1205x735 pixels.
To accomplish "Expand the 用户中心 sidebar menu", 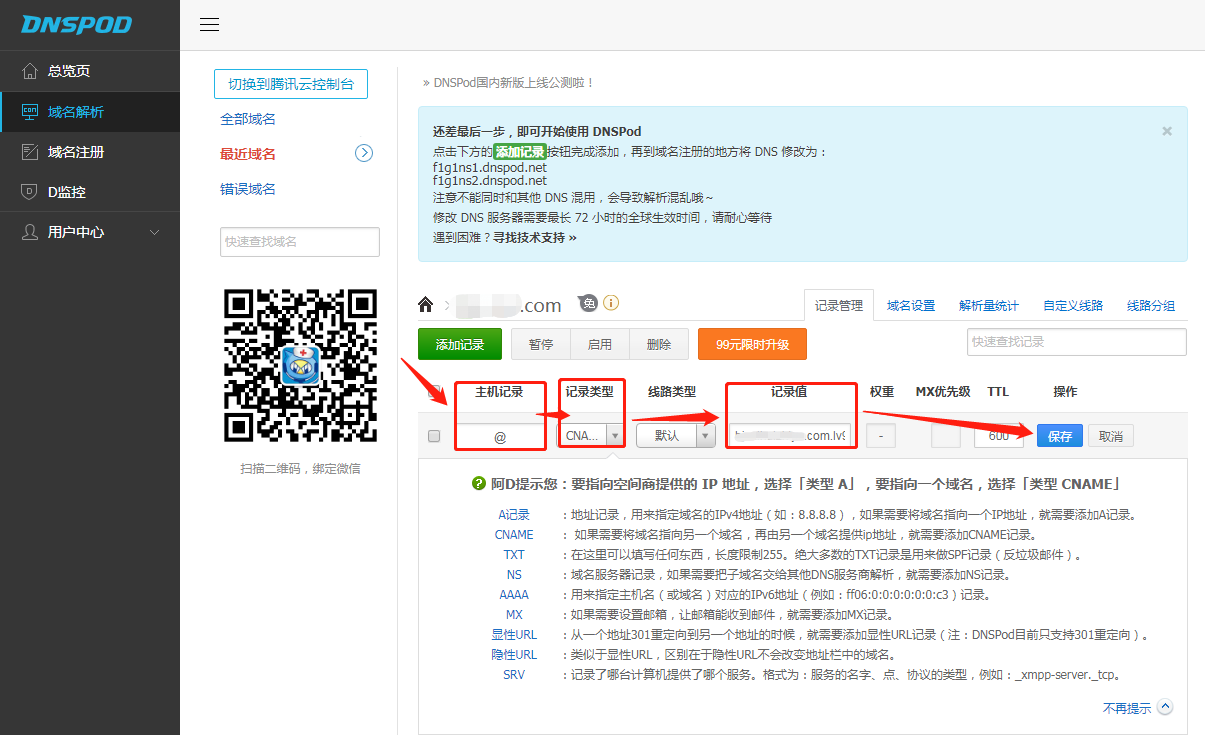I will tap(90, 232).
